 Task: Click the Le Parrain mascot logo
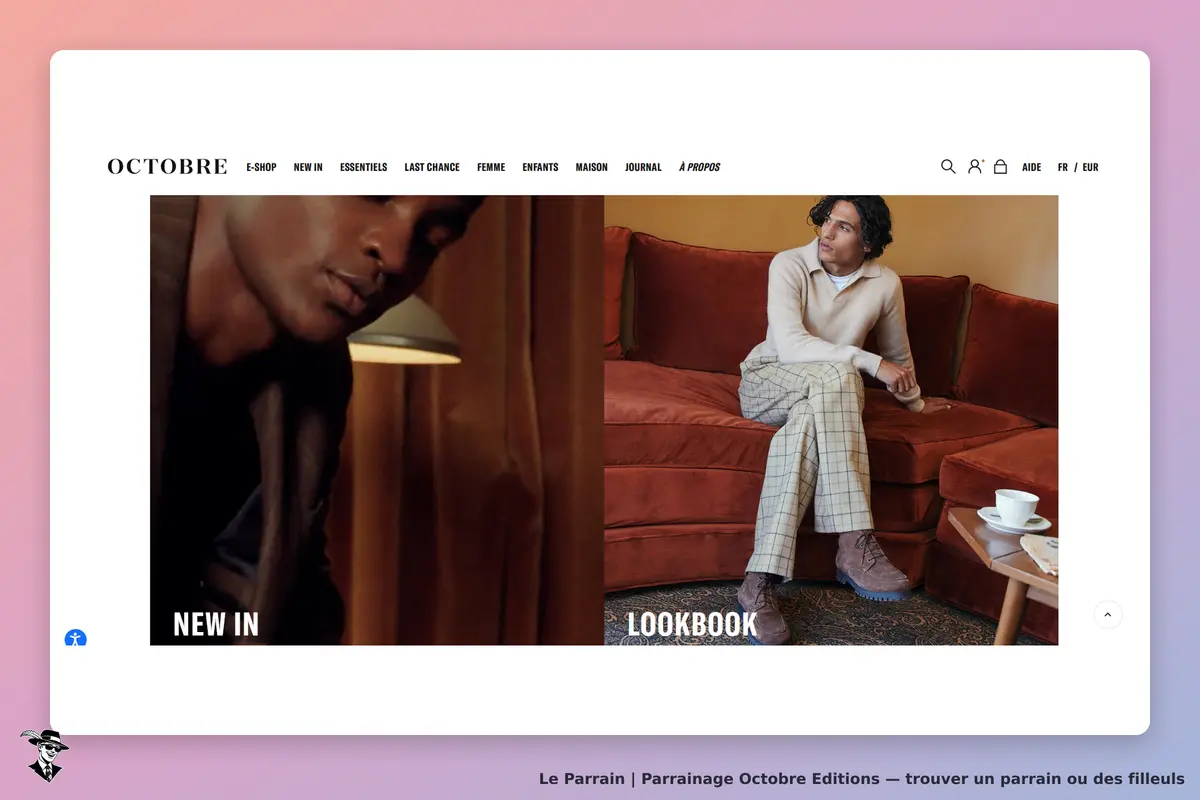click(x=44, y=755)
